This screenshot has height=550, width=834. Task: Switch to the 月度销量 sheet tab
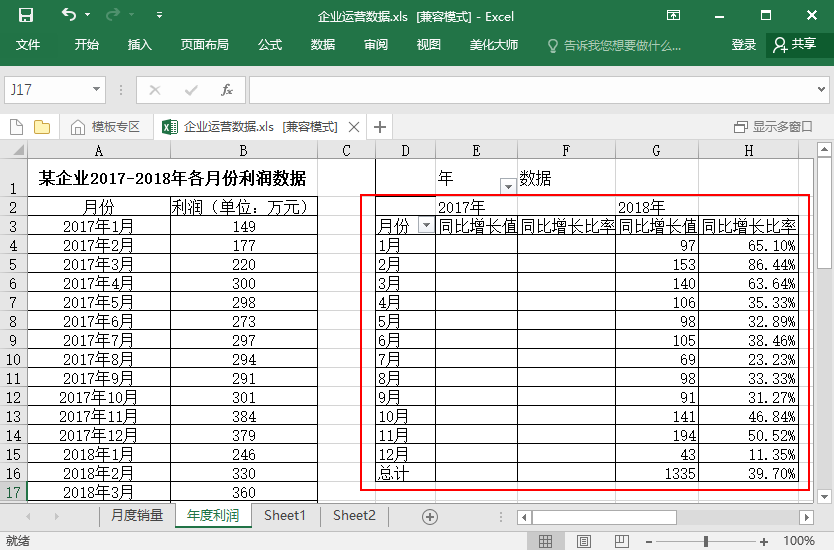pos(136,516)
